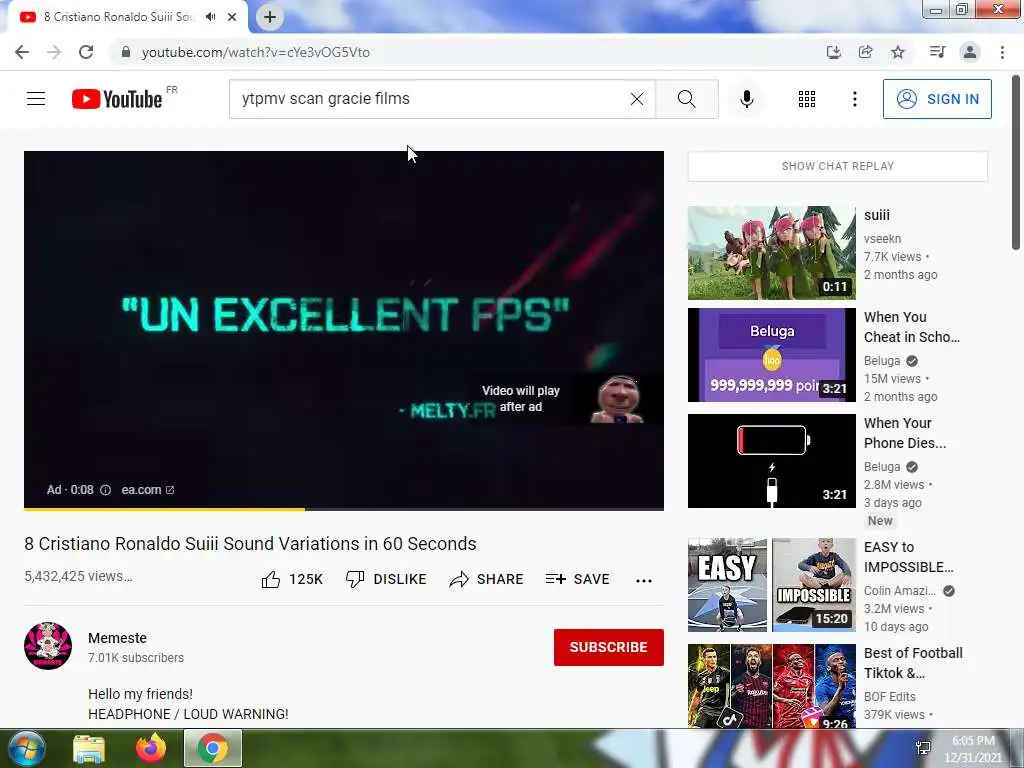Open Memeste channel avatar
Screen dimensions: 1024x768
coord(48,646)
